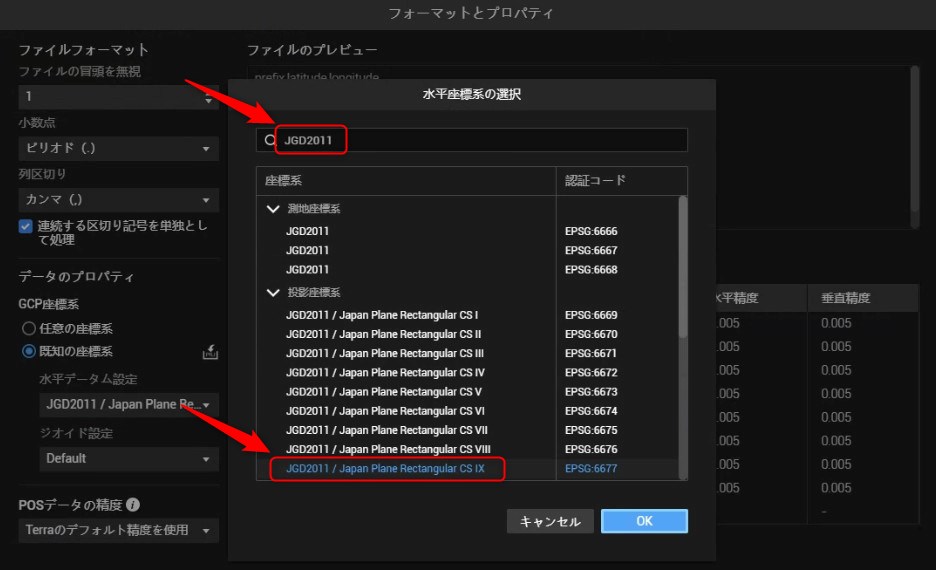Viewport: 936px width, 570px height.
Task: Collapse the 測地座標系 group
Action: coord(272,209)
